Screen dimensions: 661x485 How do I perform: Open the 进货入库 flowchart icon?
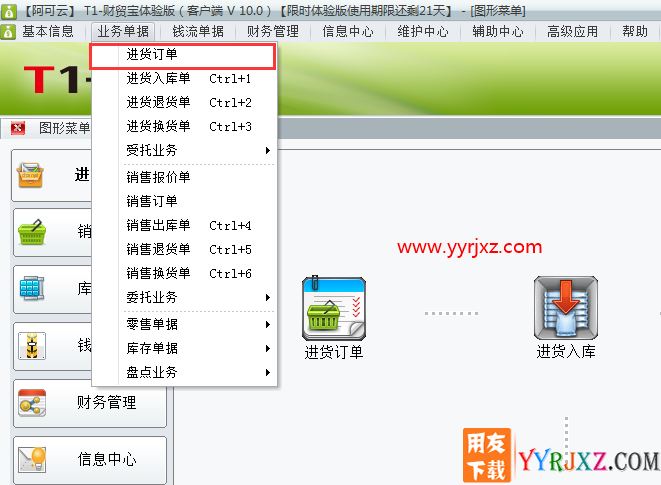point(566,308)
